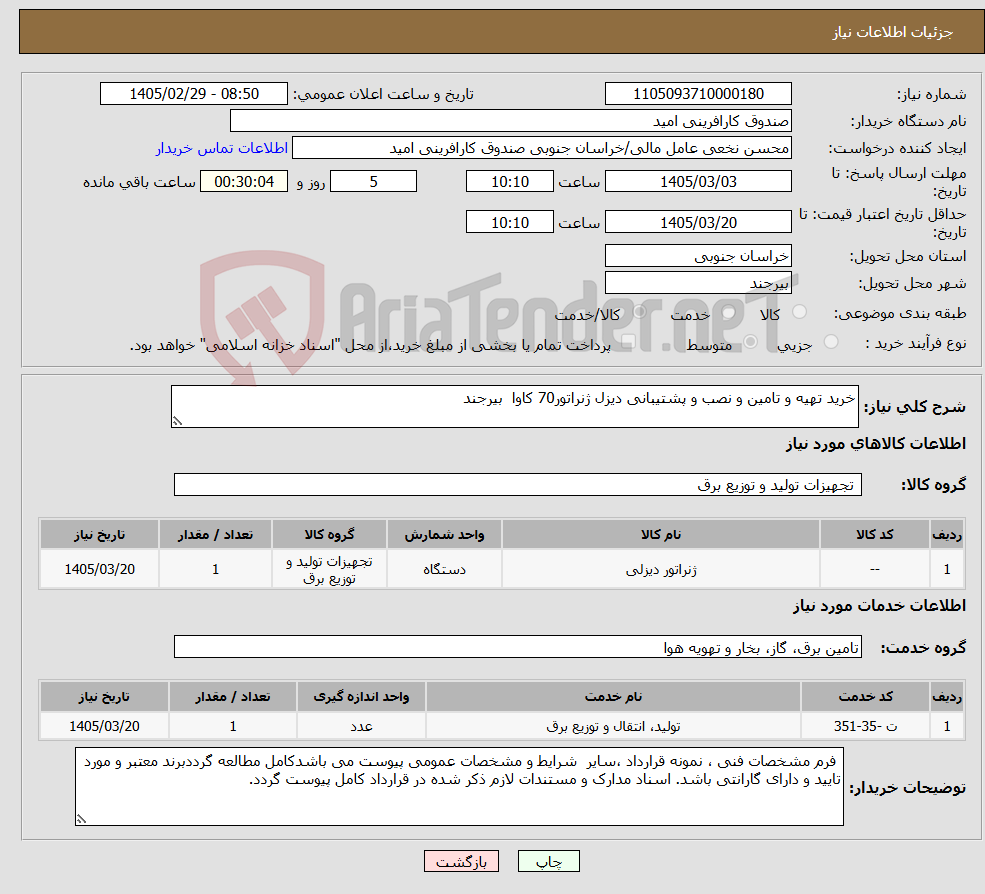
Task: Click service code cell ت -35-351
Action: [x=865, y=726]
